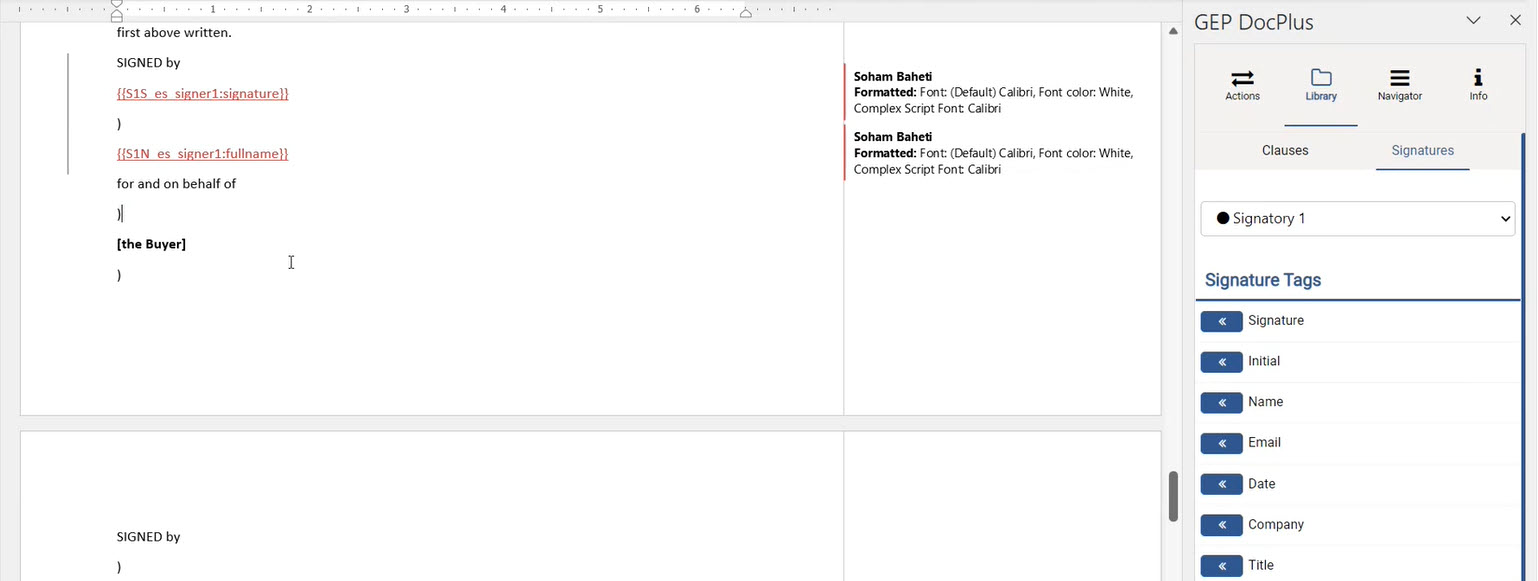This screenshot has width=1538, height=581.
Task: Insert the Signature tag using arrow button
Action: click(x=1221, y=321)
